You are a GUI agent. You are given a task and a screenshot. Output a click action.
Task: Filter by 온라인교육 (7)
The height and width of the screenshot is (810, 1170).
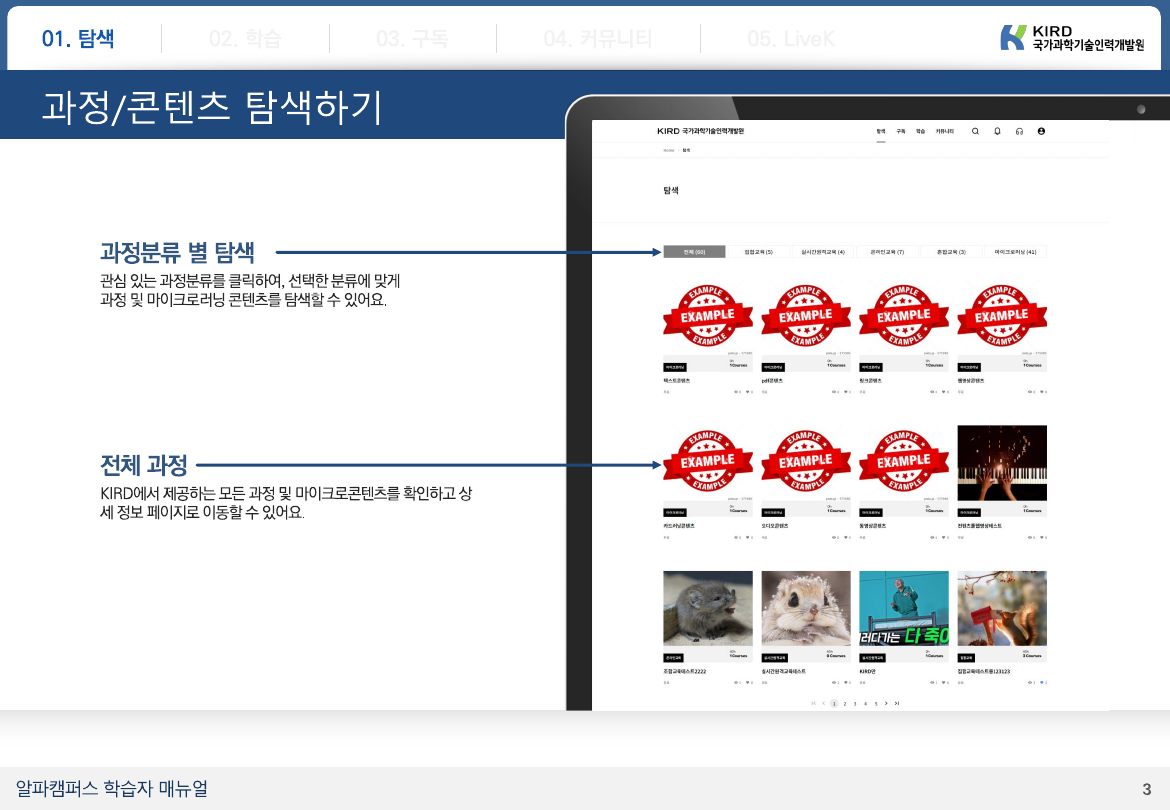click(887, 252)
